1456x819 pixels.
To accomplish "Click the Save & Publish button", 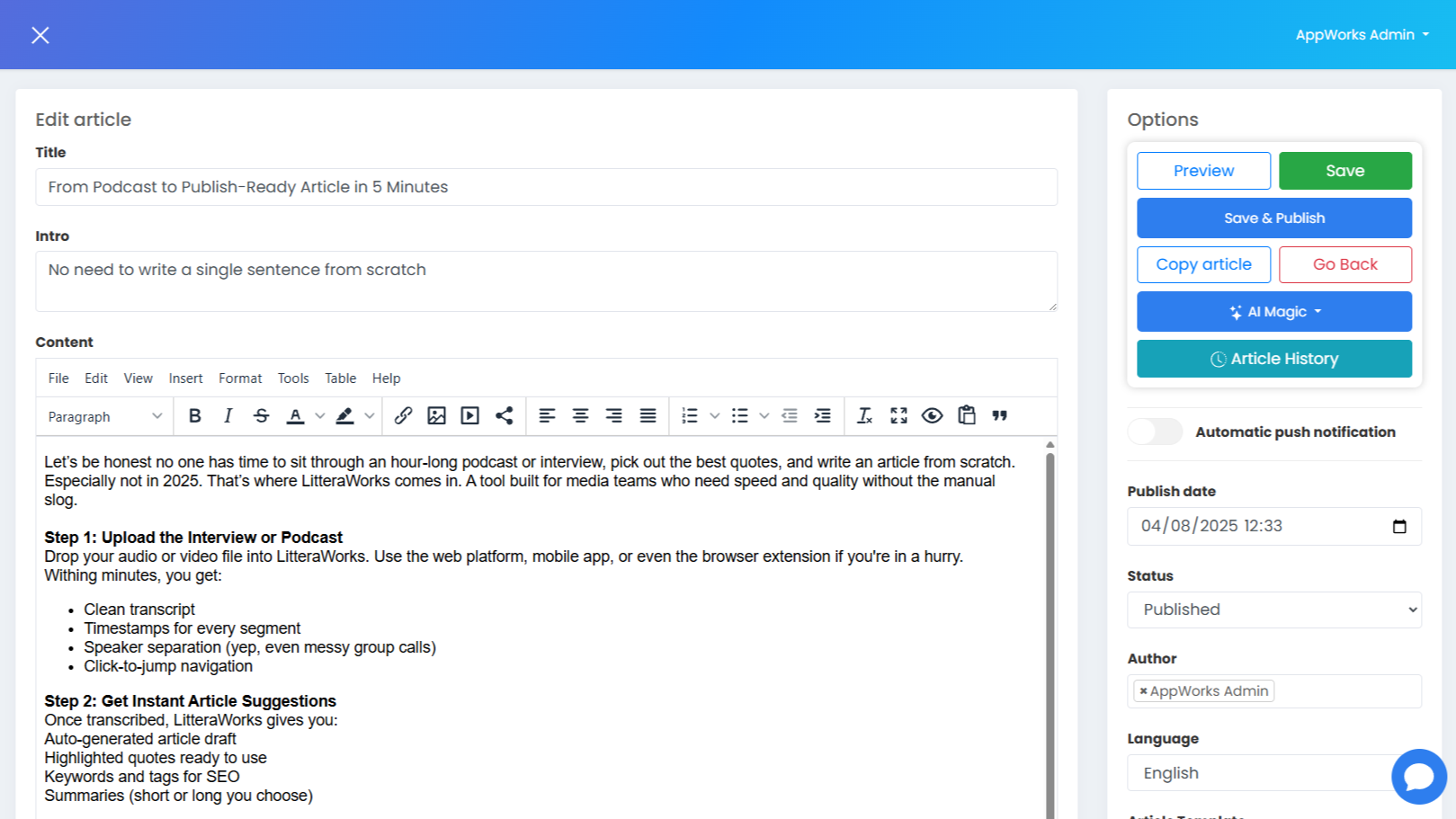I will click(x=1273, y=218).
